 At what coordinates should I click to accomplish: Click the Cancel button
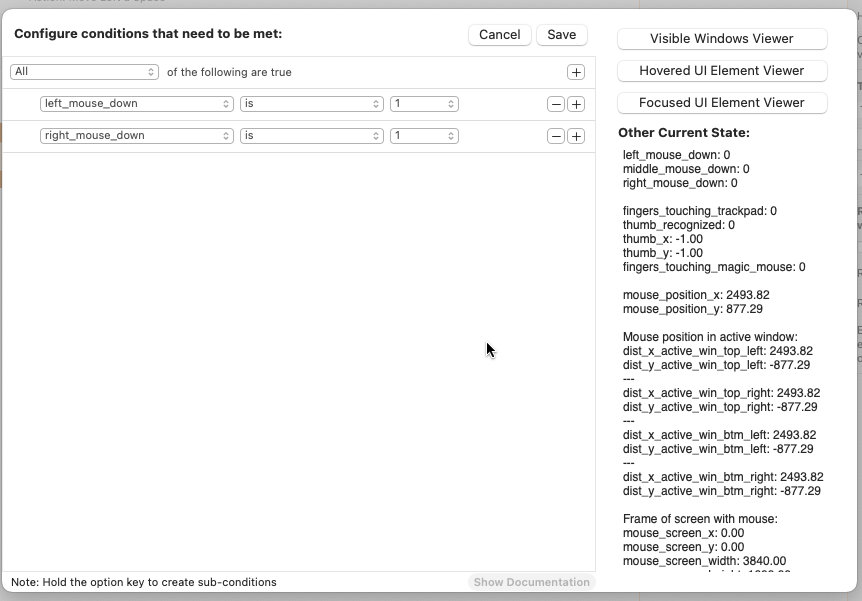click(499, 35)
